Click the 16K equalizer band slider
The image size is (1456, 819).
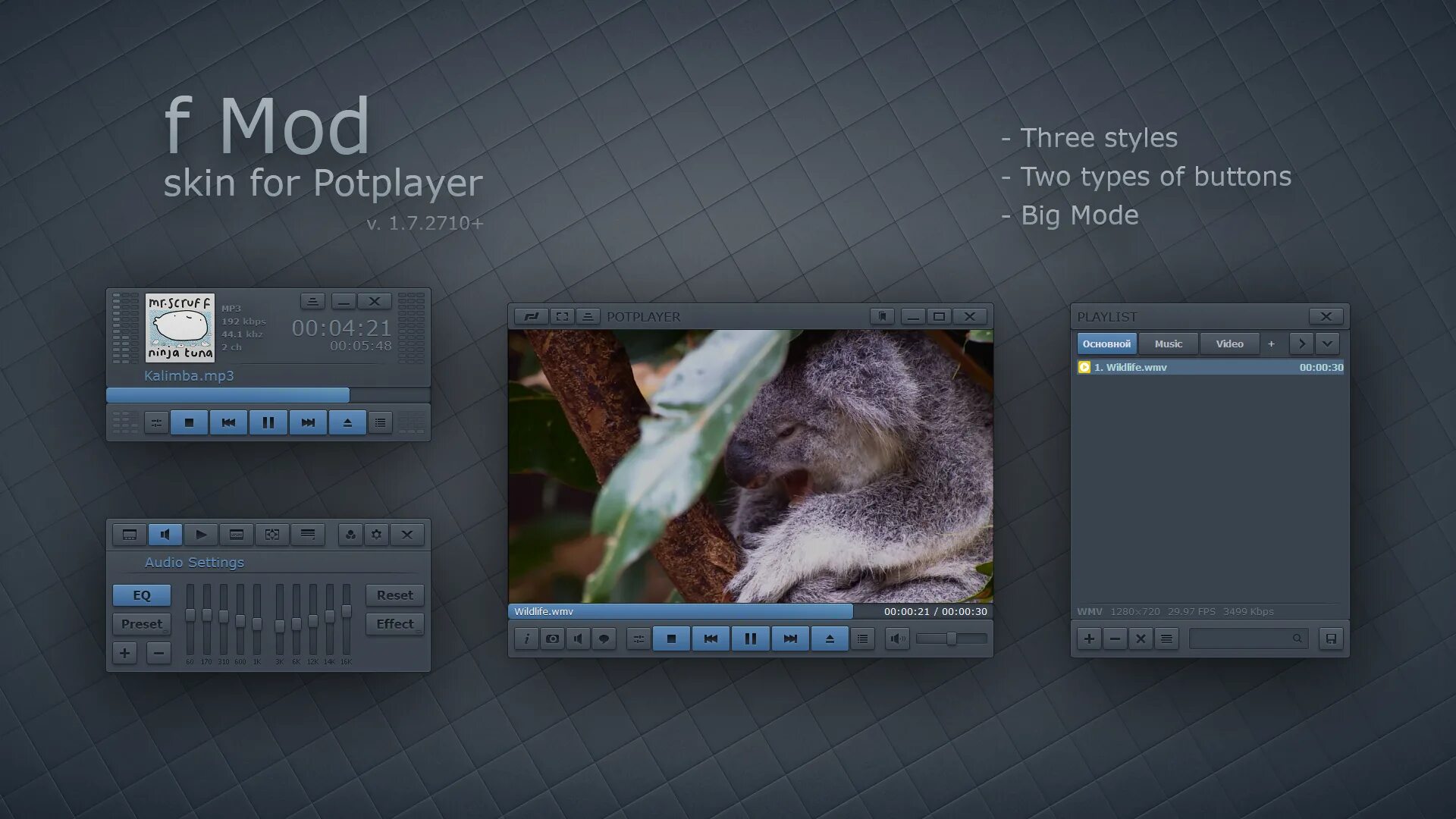pos(347,610)
